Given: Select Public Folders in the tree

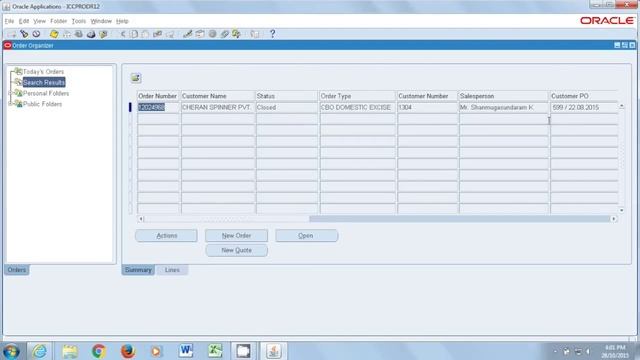Looking at the screenshot, I should [x=42, y=104].
